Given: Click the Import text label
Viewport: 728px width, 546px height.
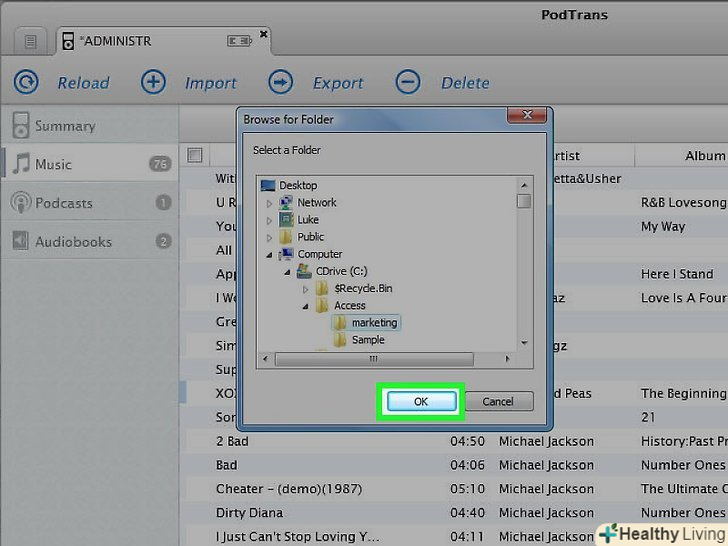Looking at the screenshot, I should [211, 83].
